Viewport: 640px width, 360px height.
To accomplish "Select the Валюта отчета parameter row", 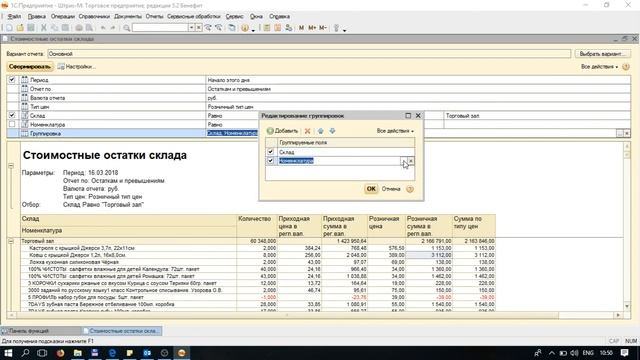I will coord(318,98).
